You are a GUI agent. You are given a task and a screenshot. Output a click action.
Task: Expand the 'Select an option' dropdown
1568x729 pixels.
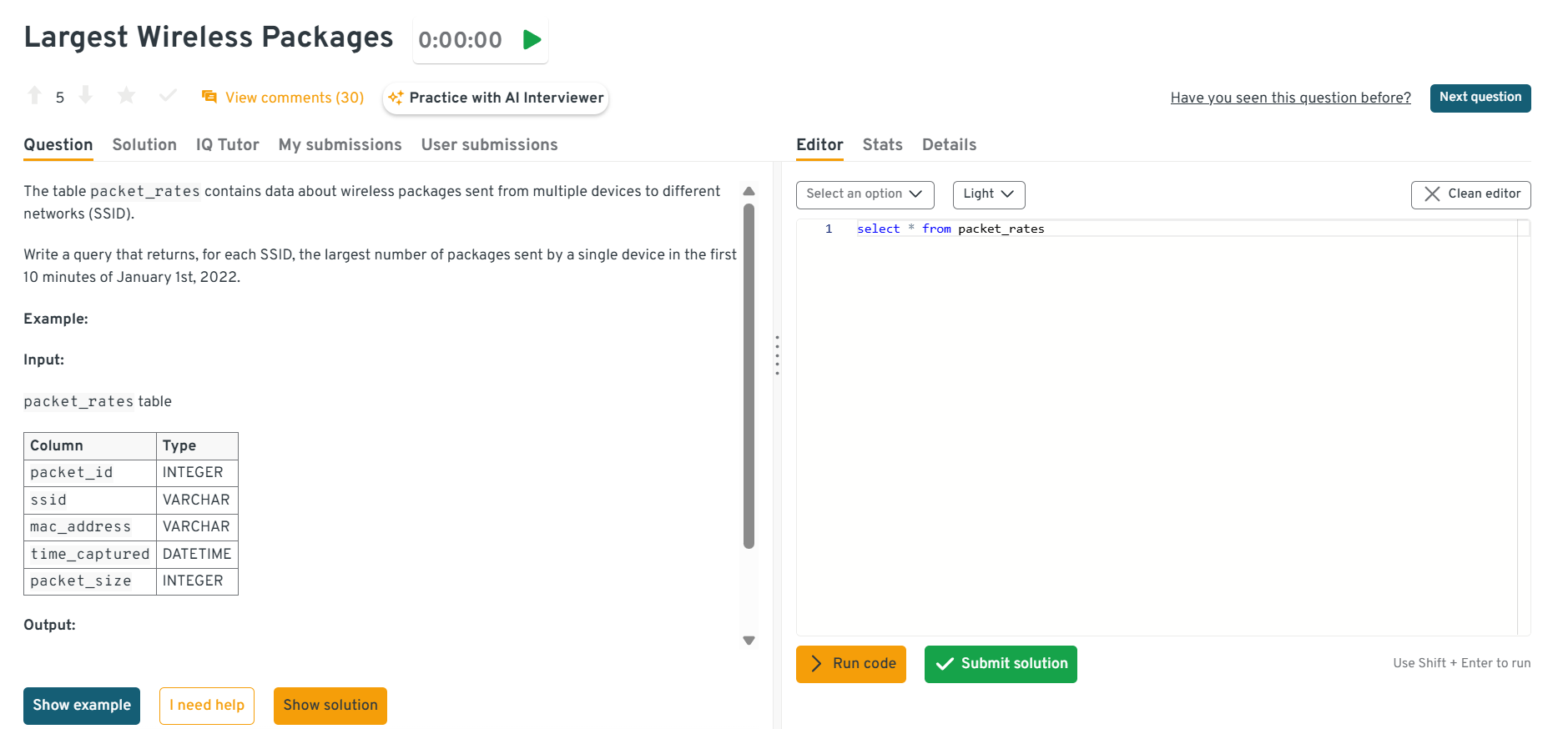tap(865, 194)
